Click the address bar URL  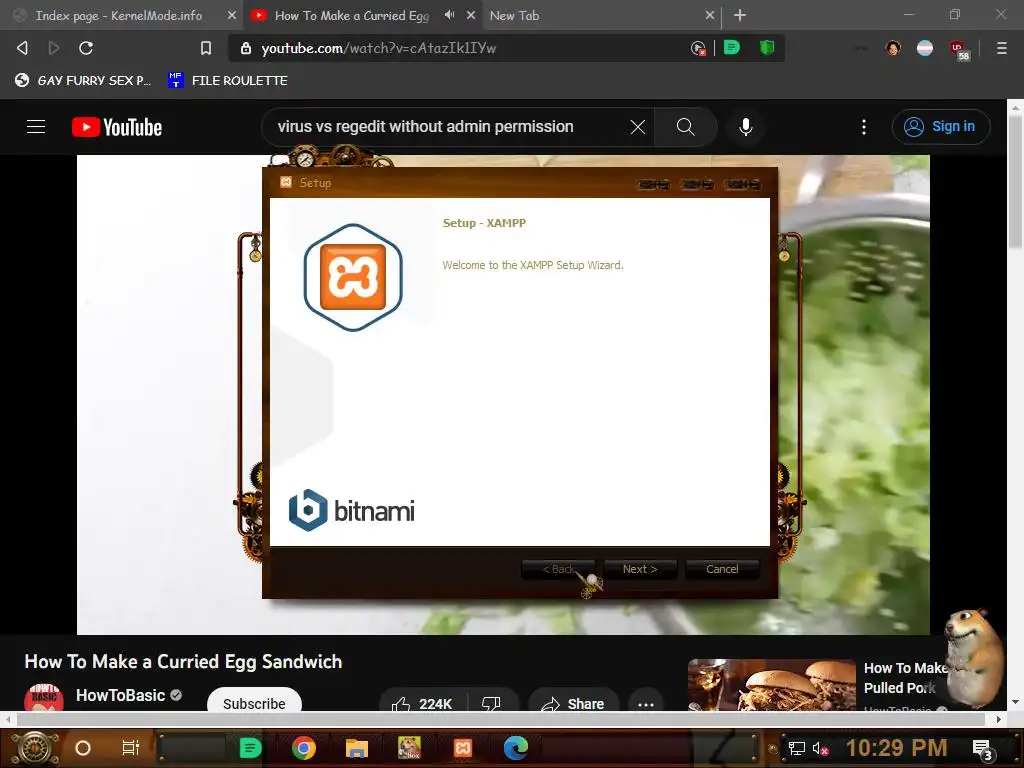(x=379, y=48)
